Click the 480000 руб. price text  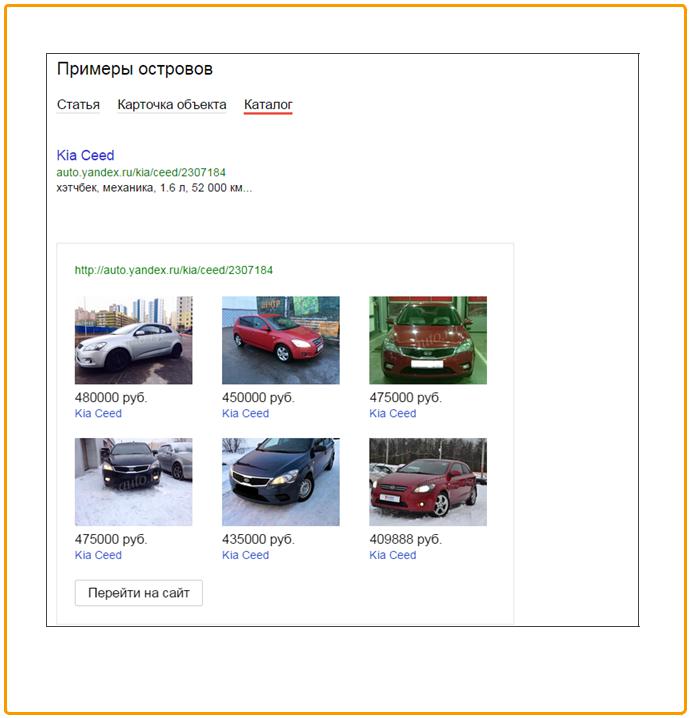point(111,397)
